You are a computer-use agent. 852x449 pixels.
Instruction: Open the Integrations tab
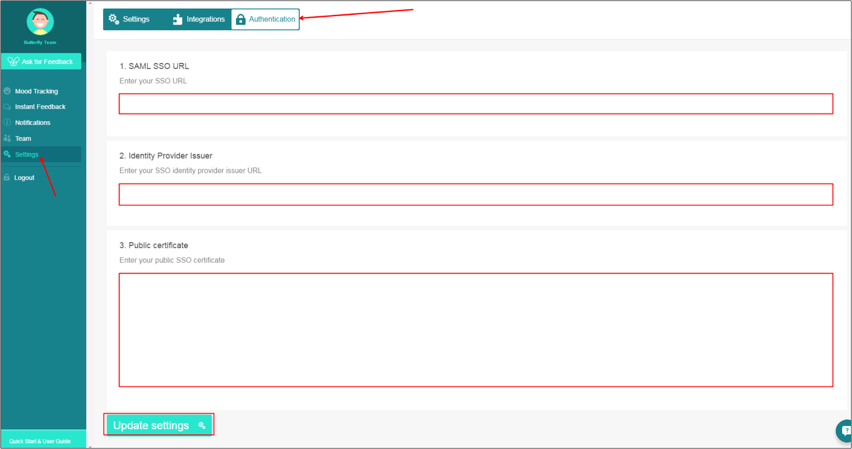click(x=205, y=19)
